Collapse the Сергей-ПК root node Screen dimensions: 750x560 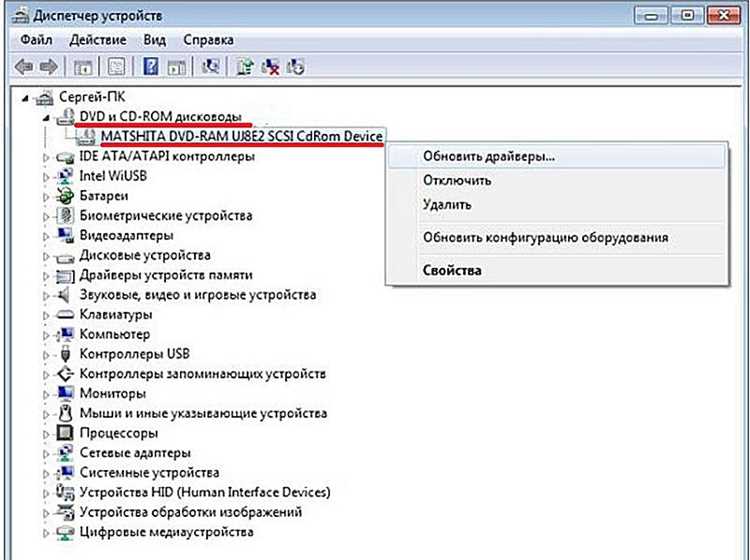[24, 99]
